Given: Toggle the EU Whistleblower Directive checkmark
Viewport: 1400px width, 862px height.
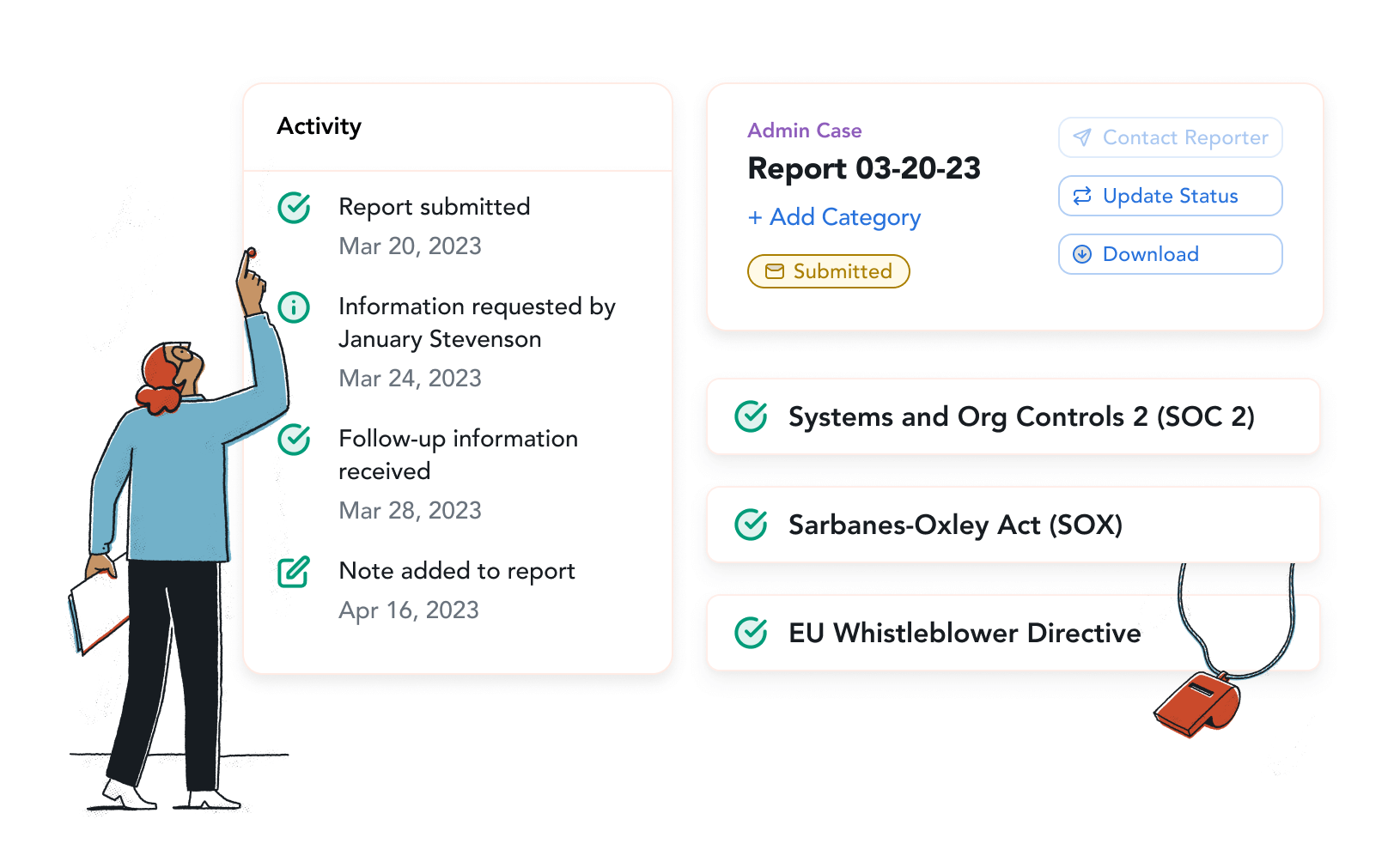Looking at the screenshot, I should [x=752, y=633].
